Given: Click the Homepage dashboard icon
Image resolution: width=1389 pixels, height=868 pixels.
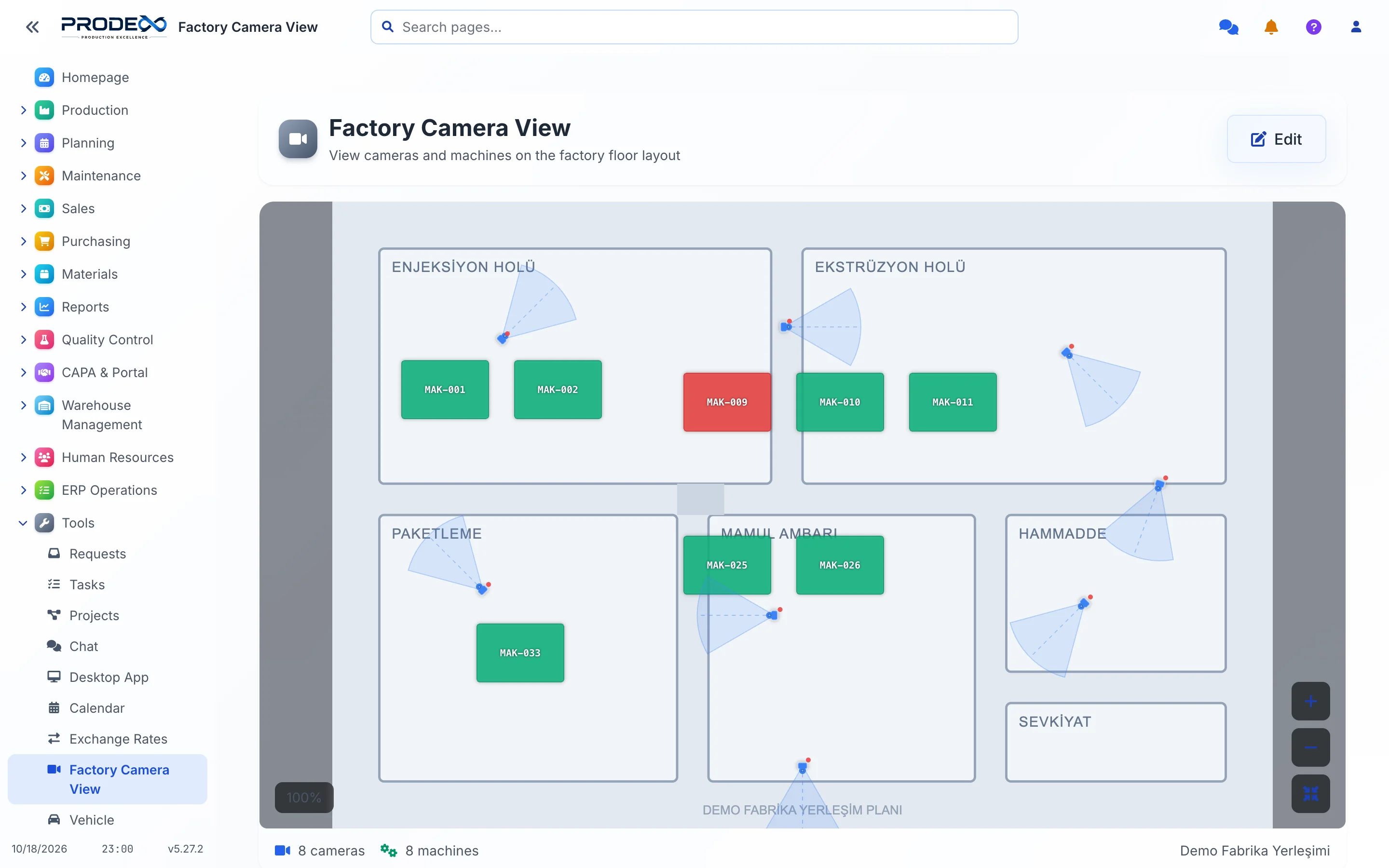Looking at the screenshot, I should click(x=44, y=78).
